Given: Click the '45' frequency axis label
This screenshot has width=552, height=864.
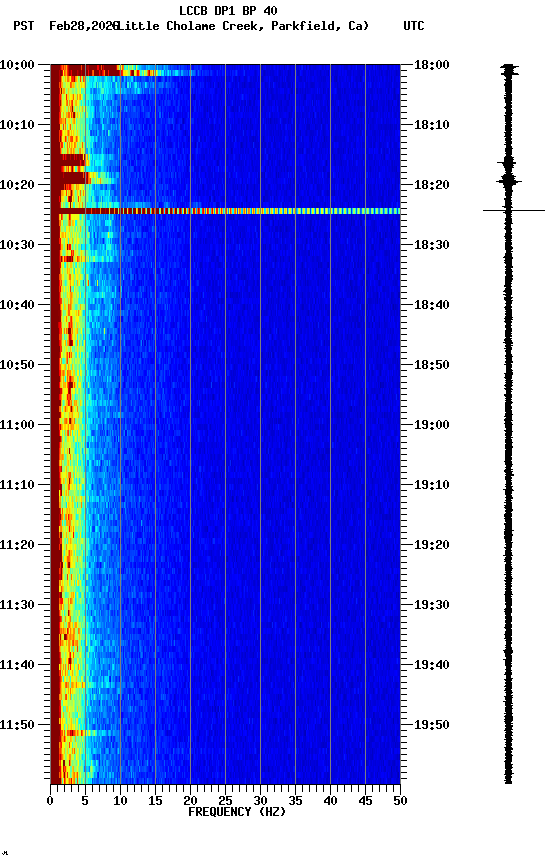Looking at the screenshot, I should click(365, 801).
